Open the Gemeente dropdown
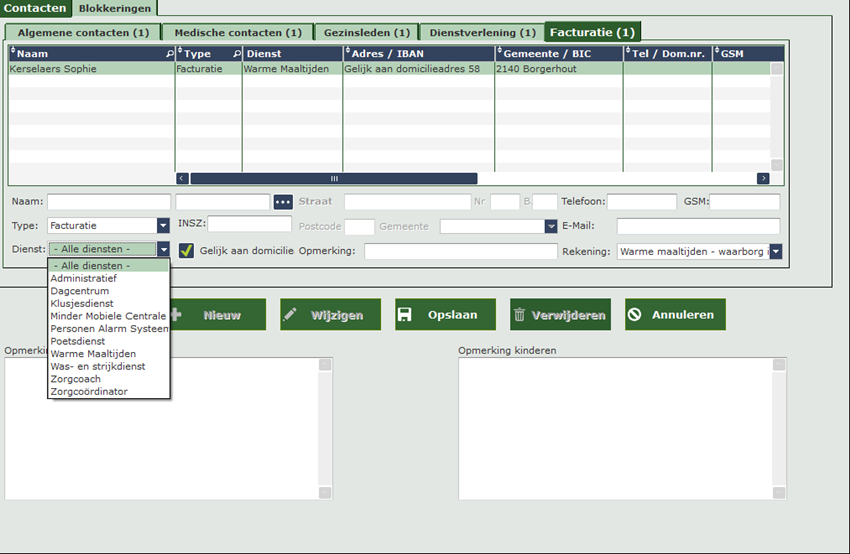Image resolution: width=850 pixels, height=554 pixels. coord(550,227)
